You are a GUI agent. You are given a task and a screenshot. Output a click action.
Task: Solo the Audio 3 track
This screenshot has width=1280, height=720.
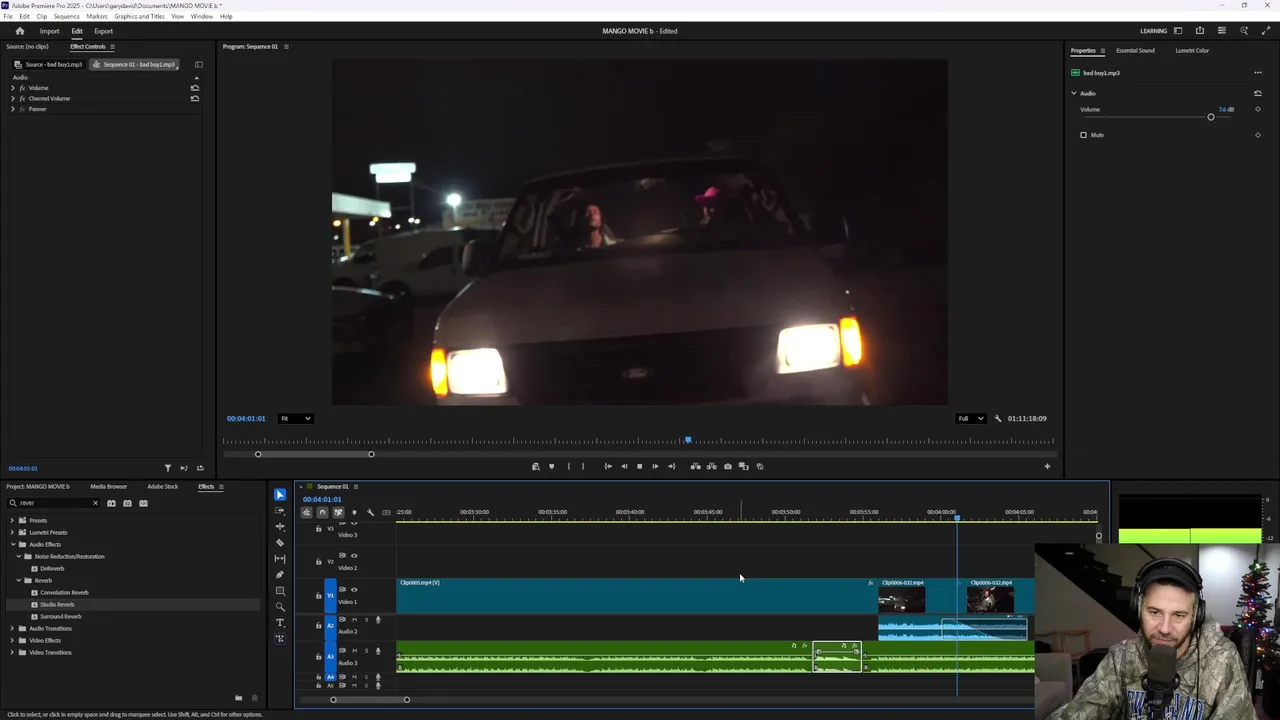click(366, 651)
